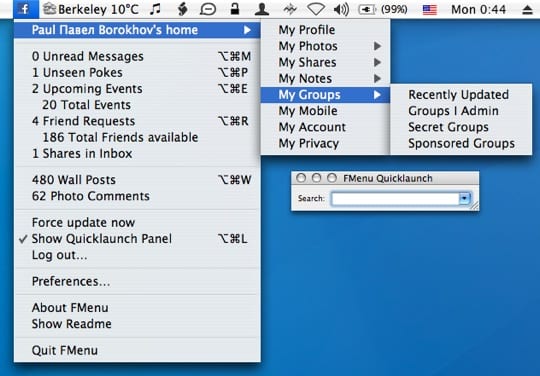Choose Force update now

[137, 222]
